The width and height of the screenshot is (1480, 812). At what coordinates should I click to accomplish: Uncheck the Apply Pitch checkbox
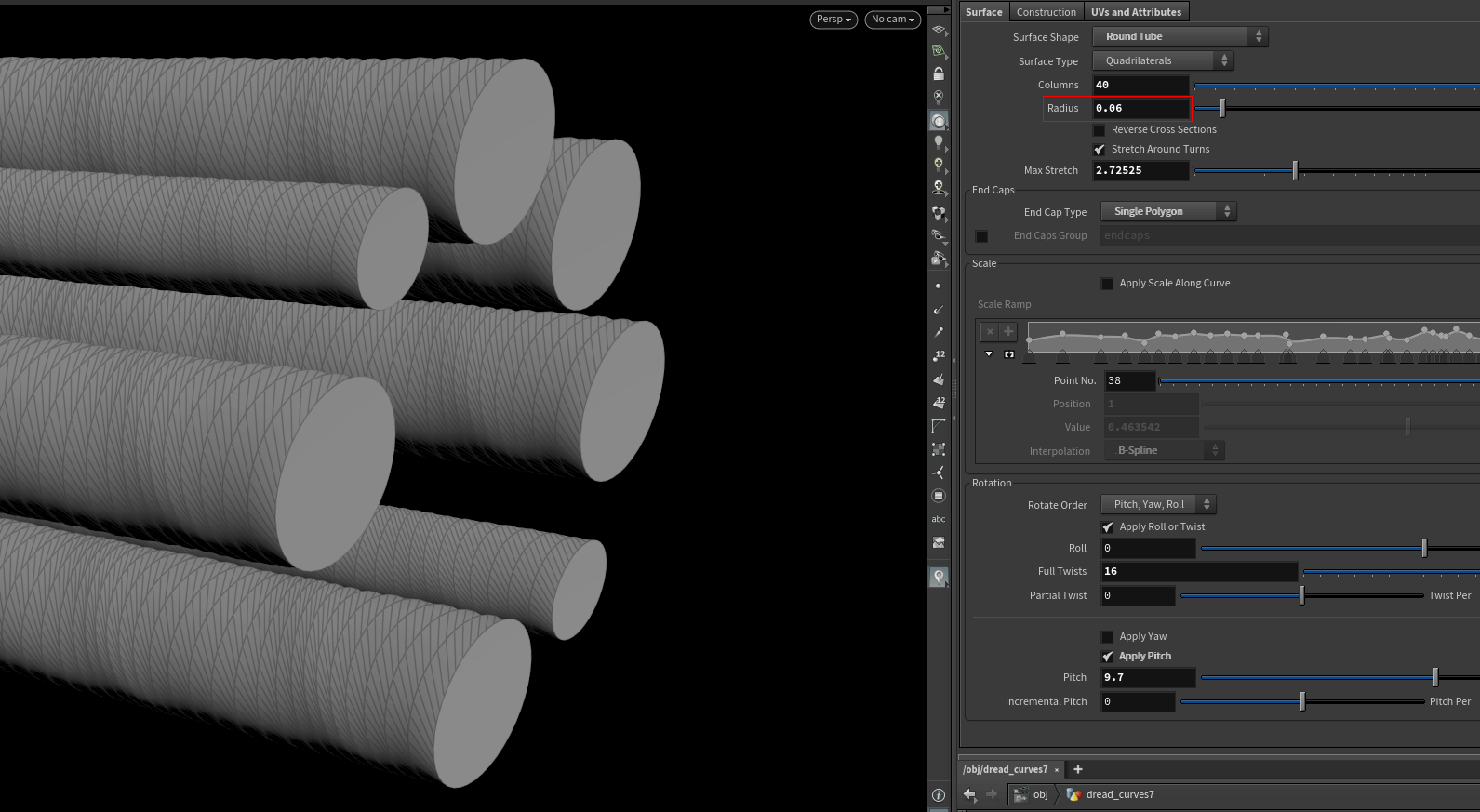[1107, 657]
